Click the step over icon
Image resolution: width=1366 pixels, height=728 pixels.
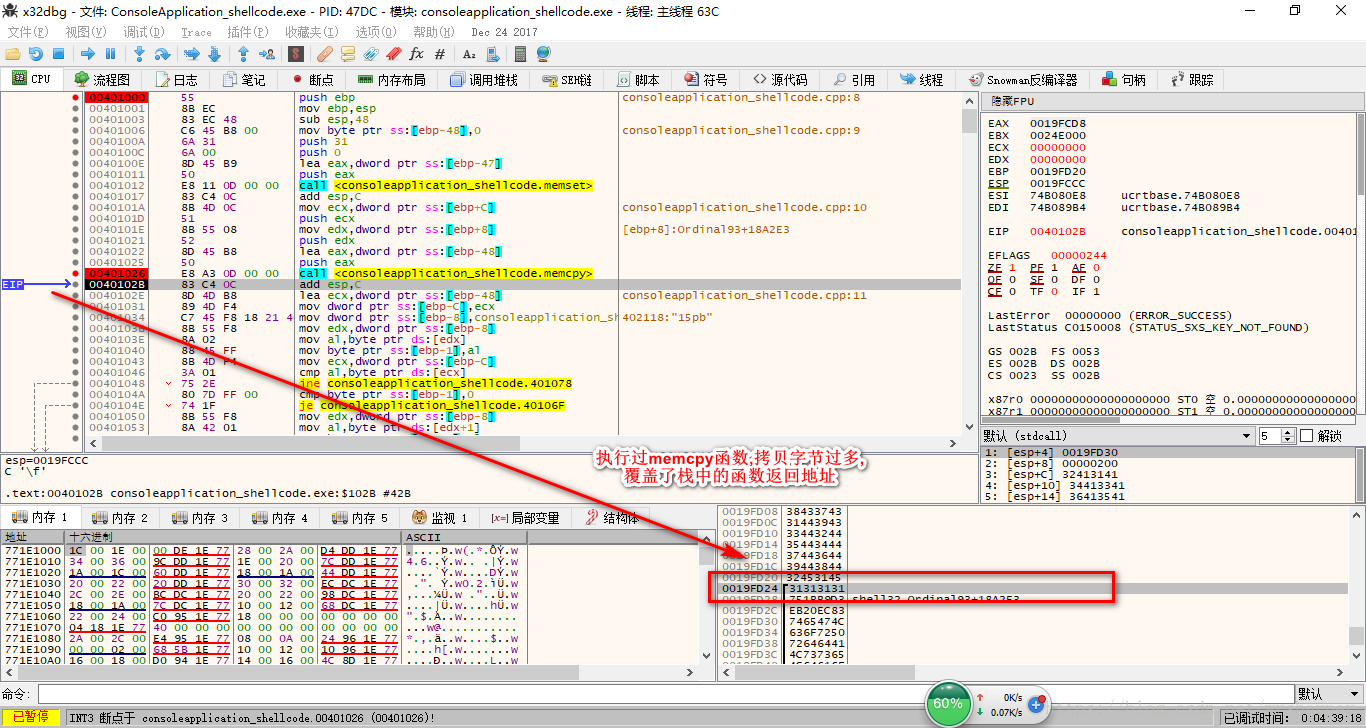162,54
